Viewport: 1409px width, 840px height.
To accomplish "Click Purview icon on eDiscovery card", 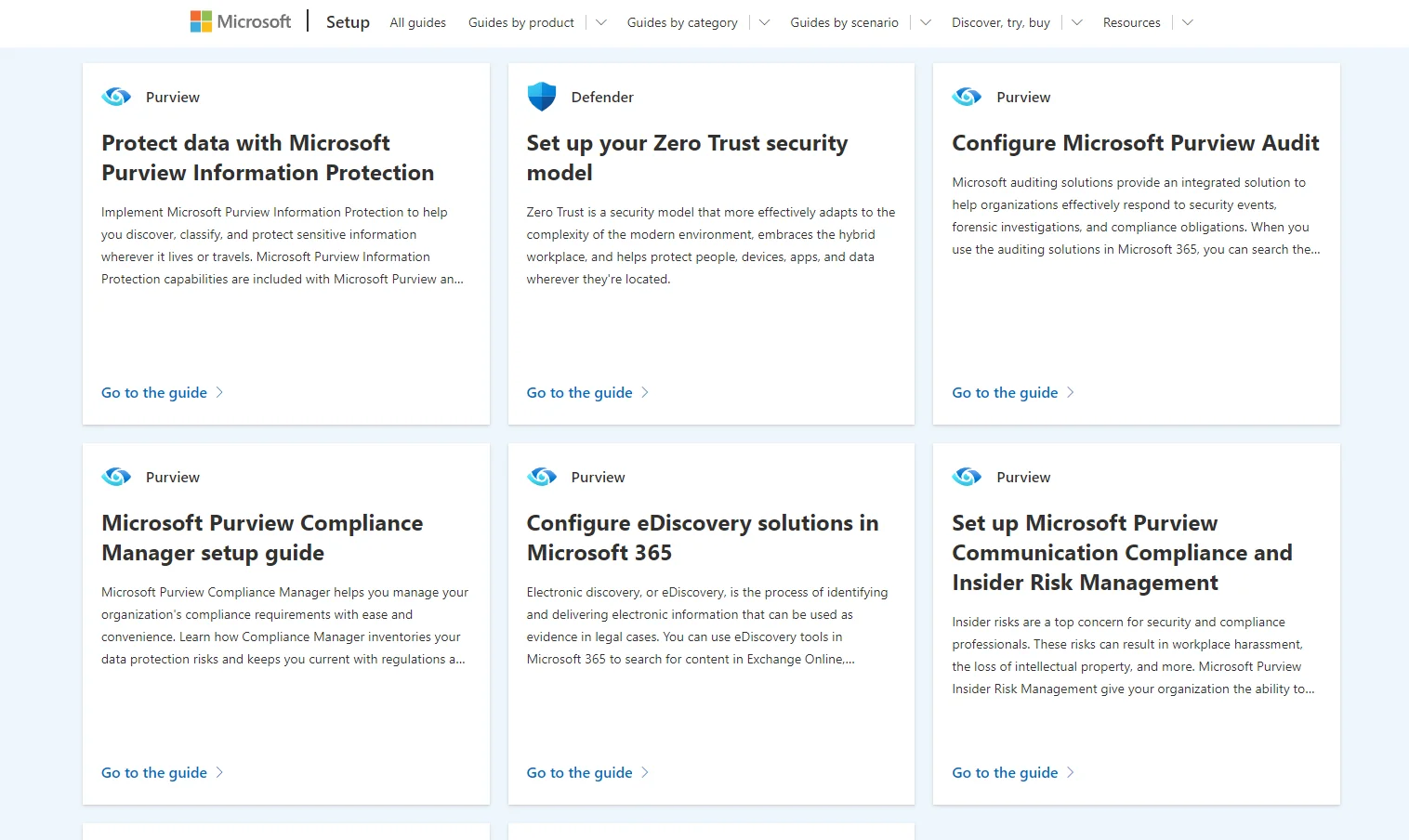I will (x=542, y=477).
